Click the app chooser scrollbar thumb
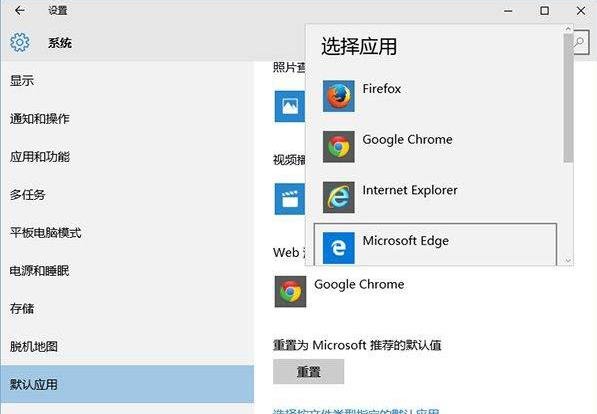 click(x=568, y=98)
